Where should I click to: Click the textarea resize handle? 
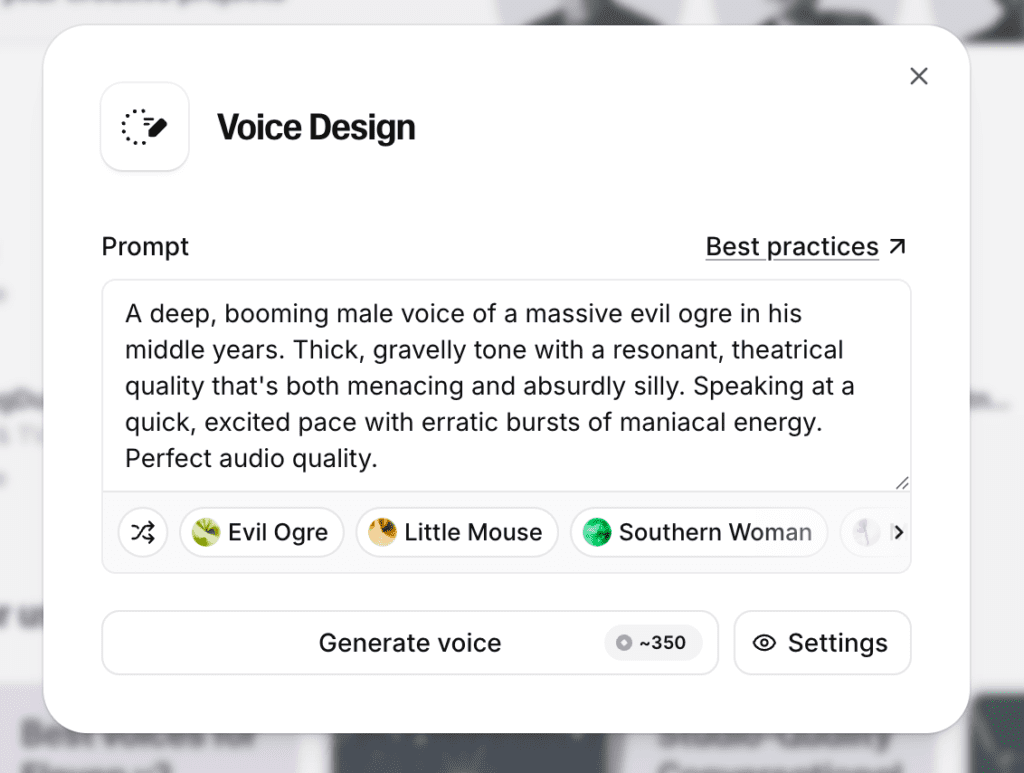coord(901,480)
